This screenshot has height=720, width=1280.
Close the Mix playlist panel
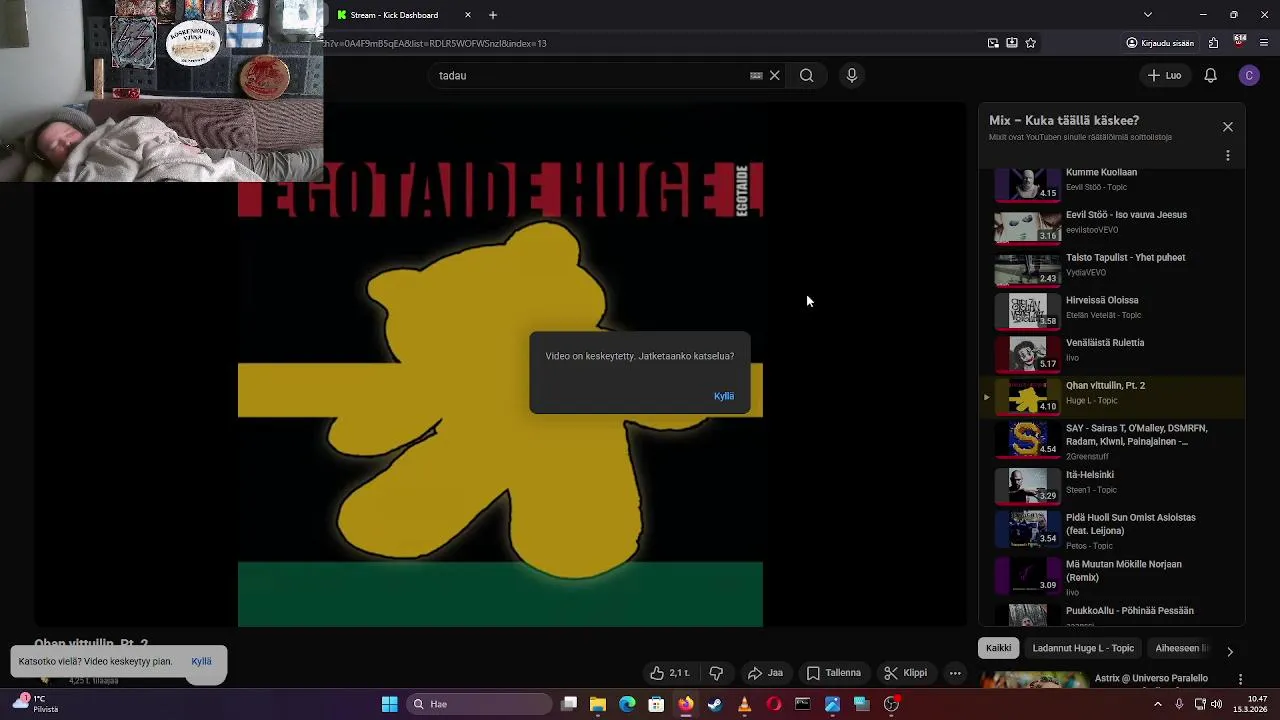(1228, 127)
